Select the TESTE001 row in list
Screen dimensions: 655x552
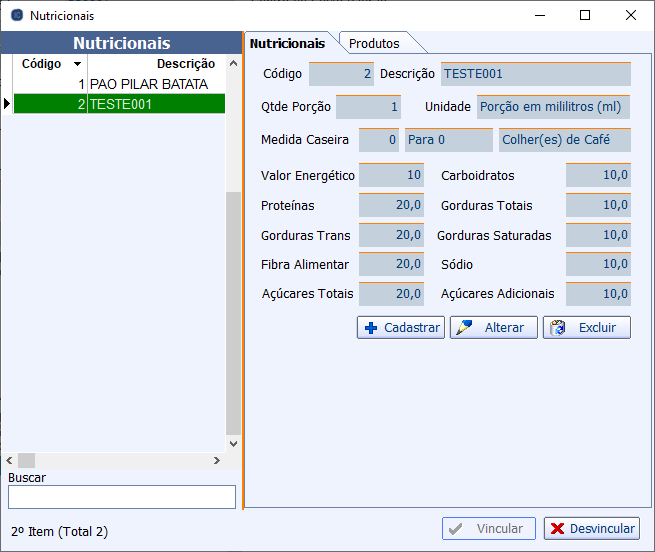click(148, 104)
